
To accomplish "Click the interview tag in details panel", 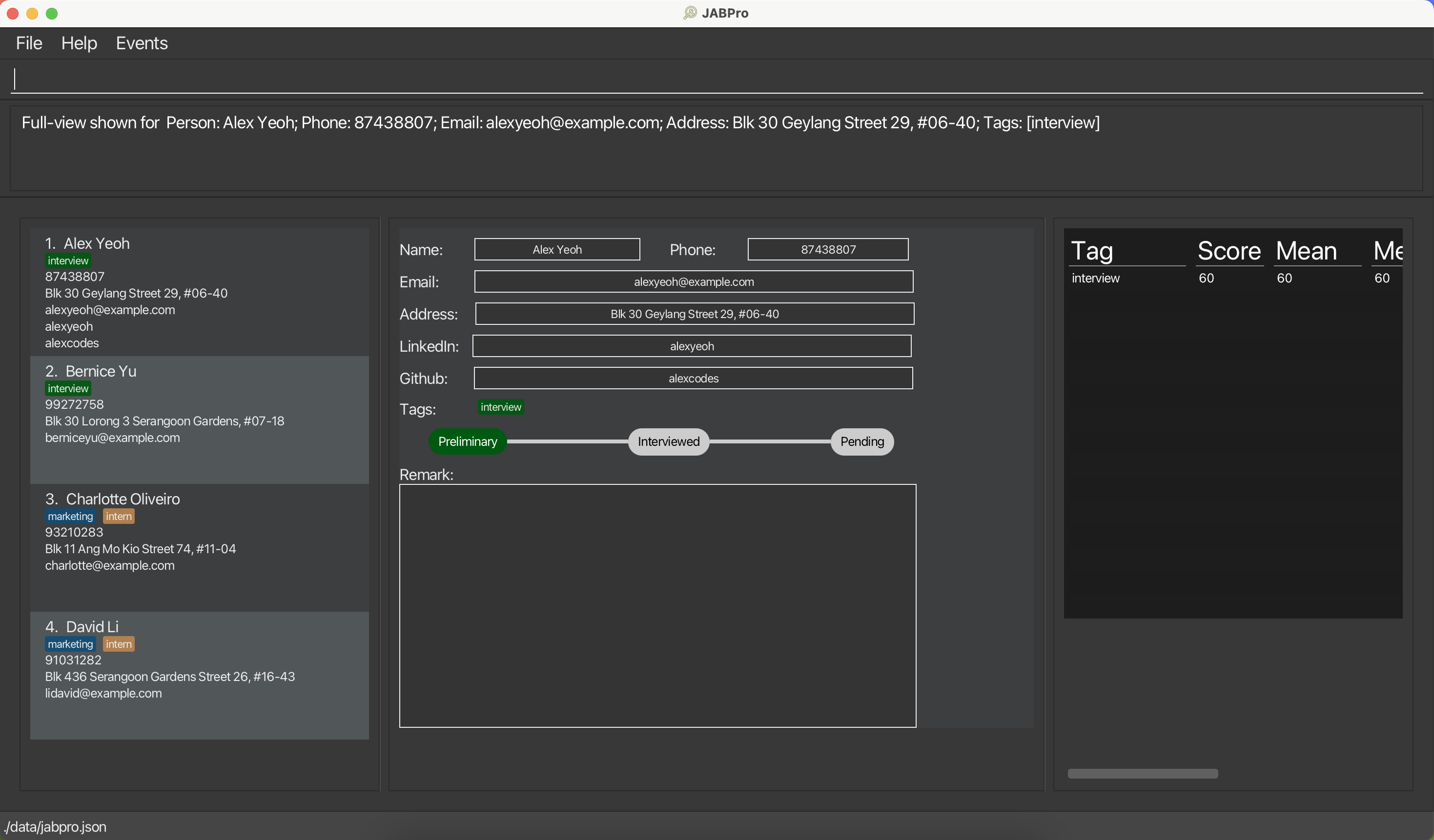I will (x=500, y=407).
